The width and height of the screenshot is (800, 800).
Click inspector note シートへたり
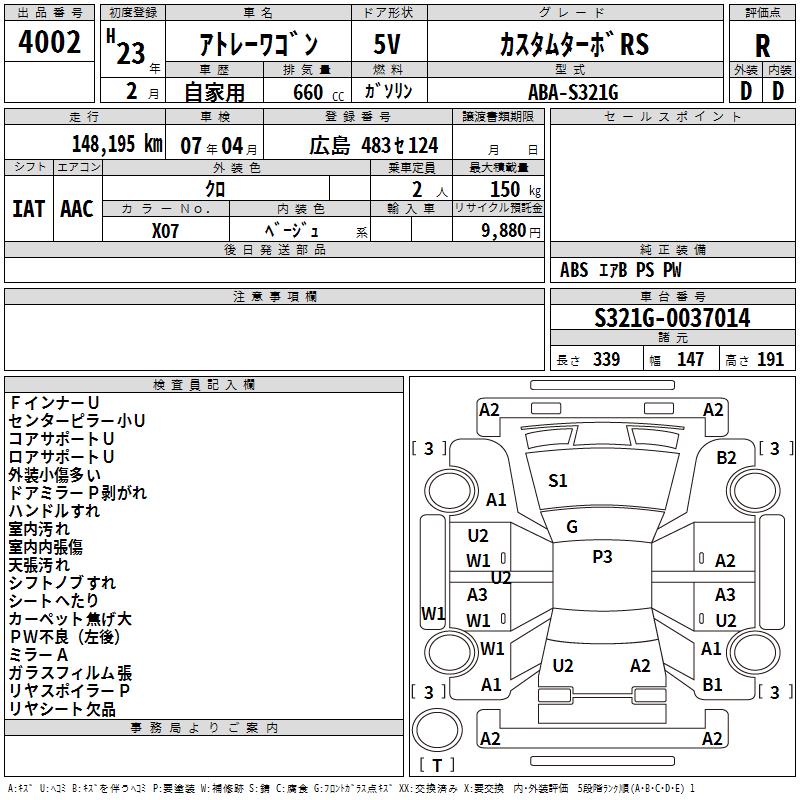pos(54,601)
